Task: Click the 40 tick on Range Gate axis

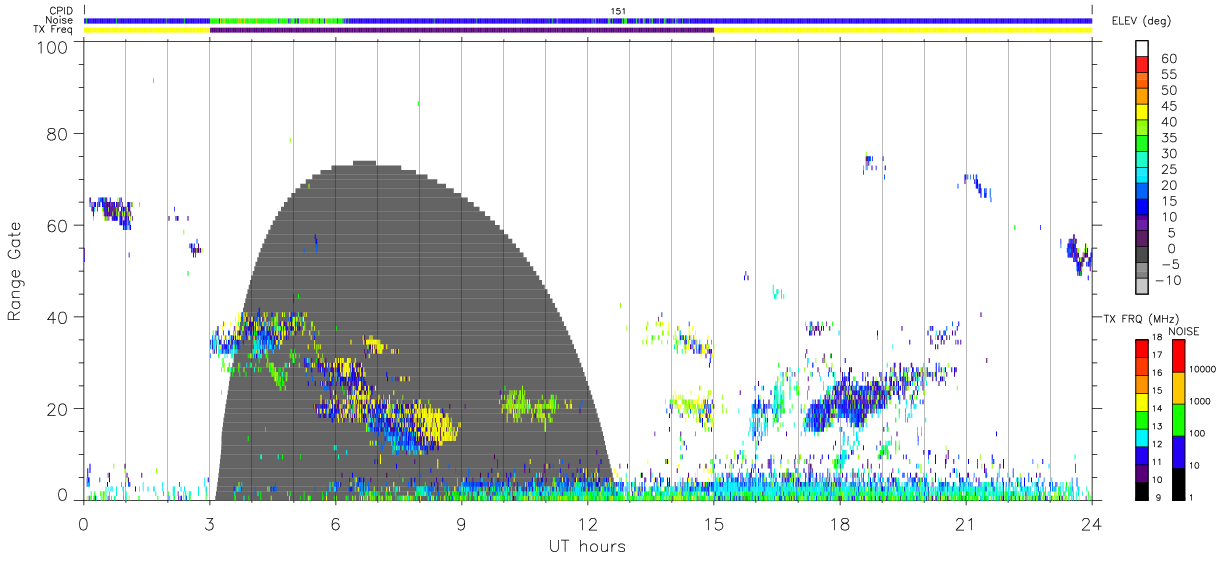Action: (59, 317)
